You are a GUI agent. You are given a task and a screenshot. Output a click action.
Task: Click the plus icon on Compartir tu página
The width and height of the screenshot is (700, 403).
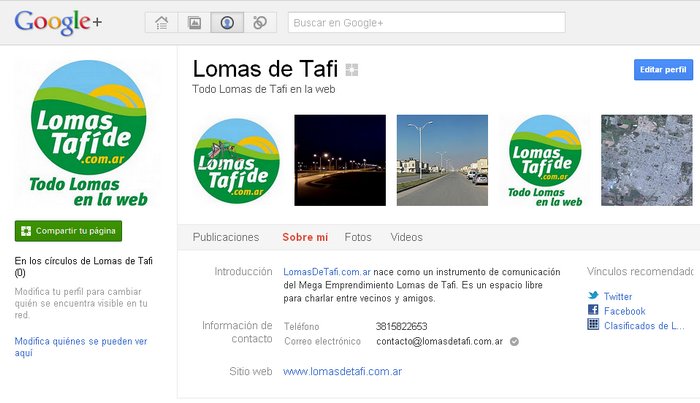coord(26,231)
